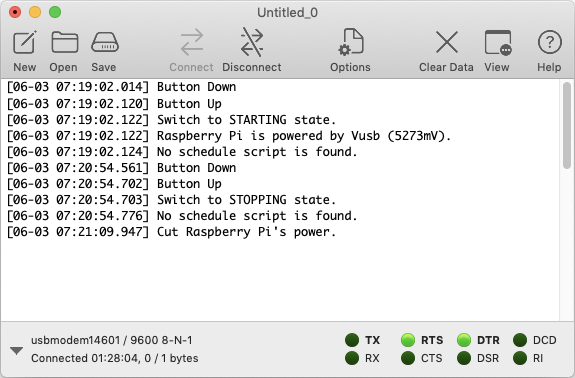Image resolution: width=575 pixels, height=378 pixels.
Task: Clear Data with the X icon
Action: click(446, 42)
